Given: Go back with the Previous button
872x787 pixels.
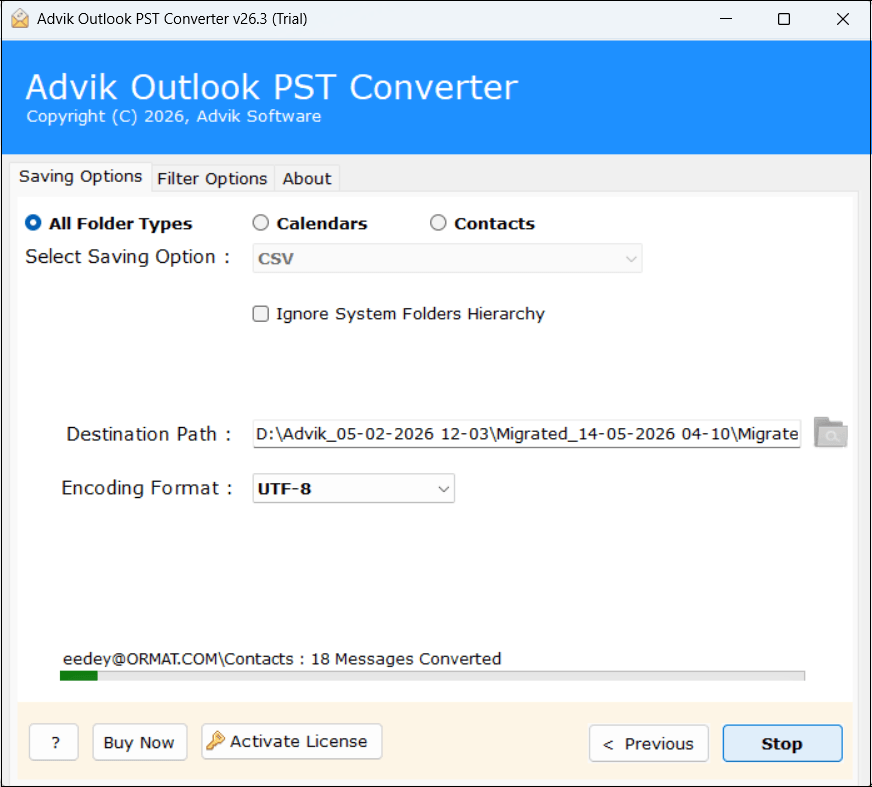Looking at the screenshot, I should 649,743.
